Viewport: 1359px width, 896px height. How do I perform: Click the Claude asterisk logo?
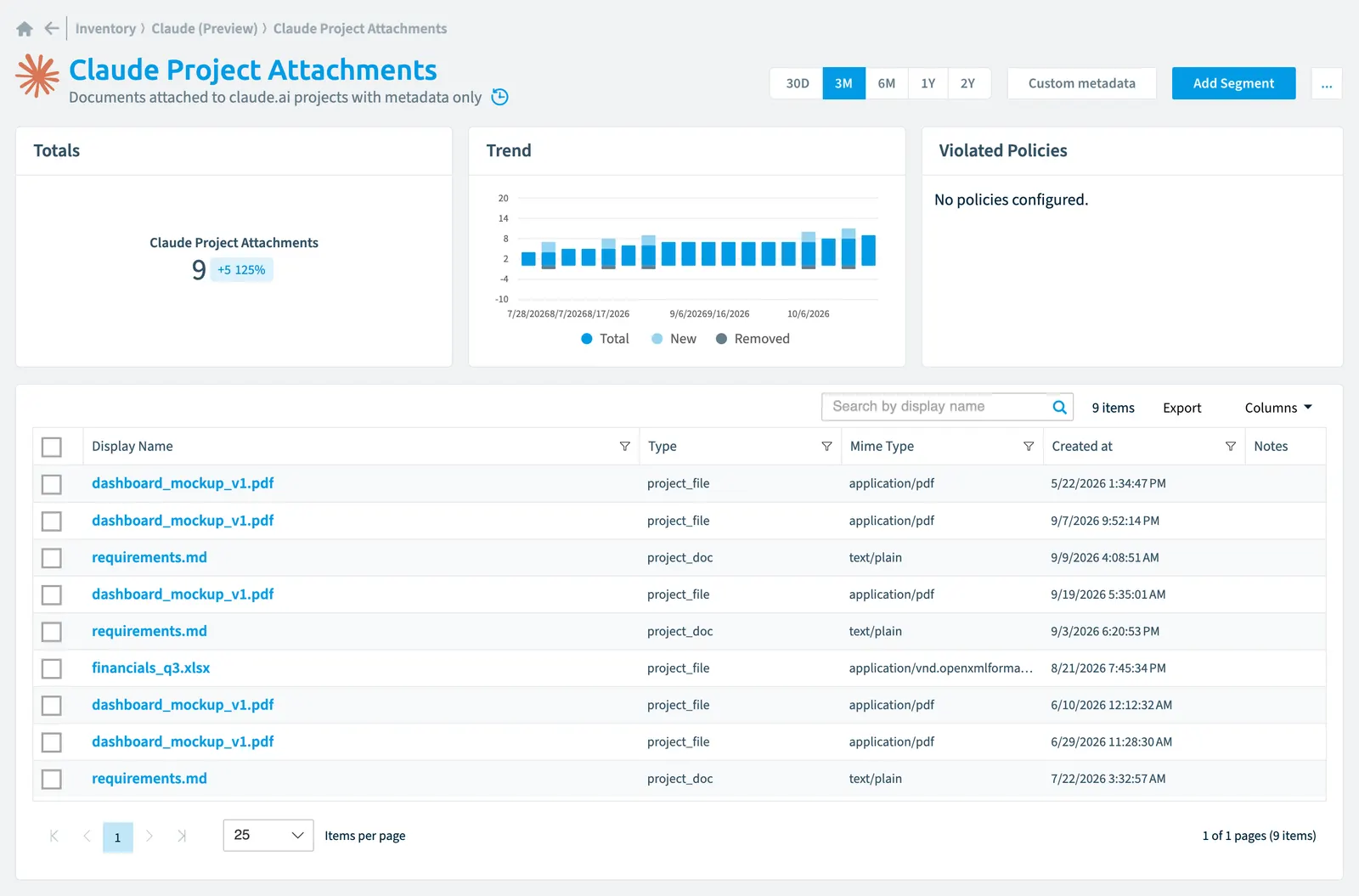point(37,76)
